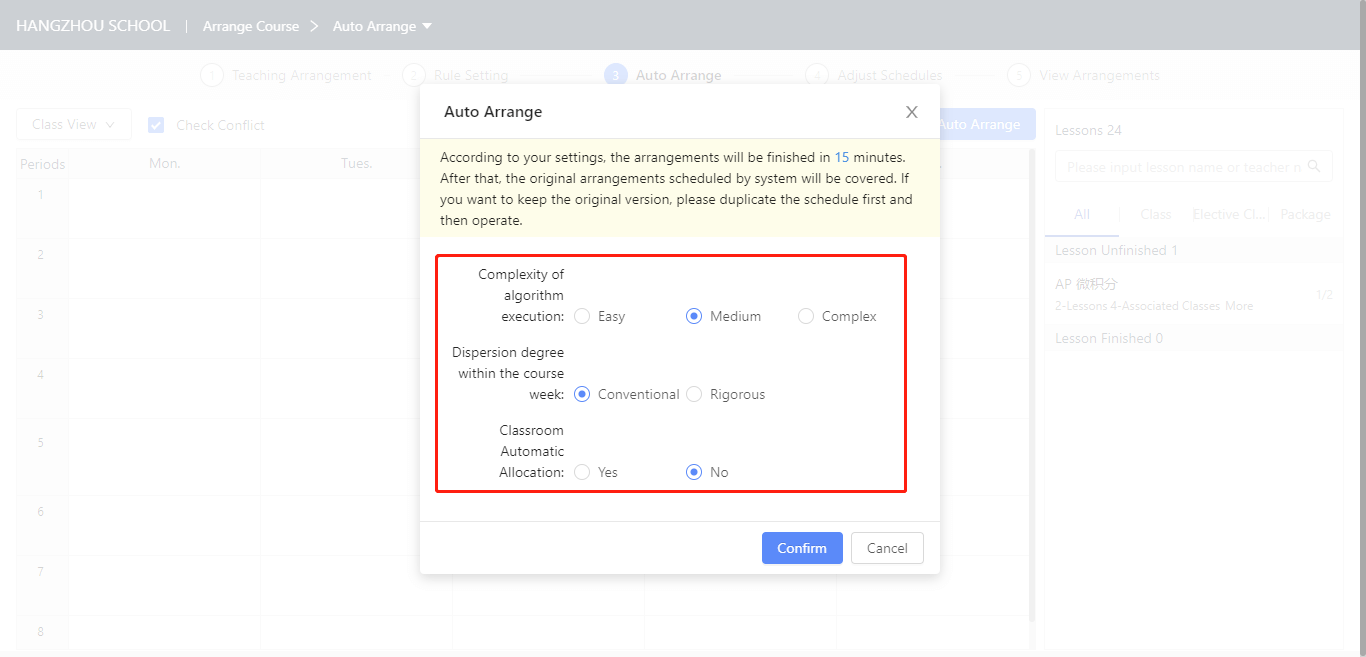
Task: Click the More link under AP lesson
Action: [1239, 306]
